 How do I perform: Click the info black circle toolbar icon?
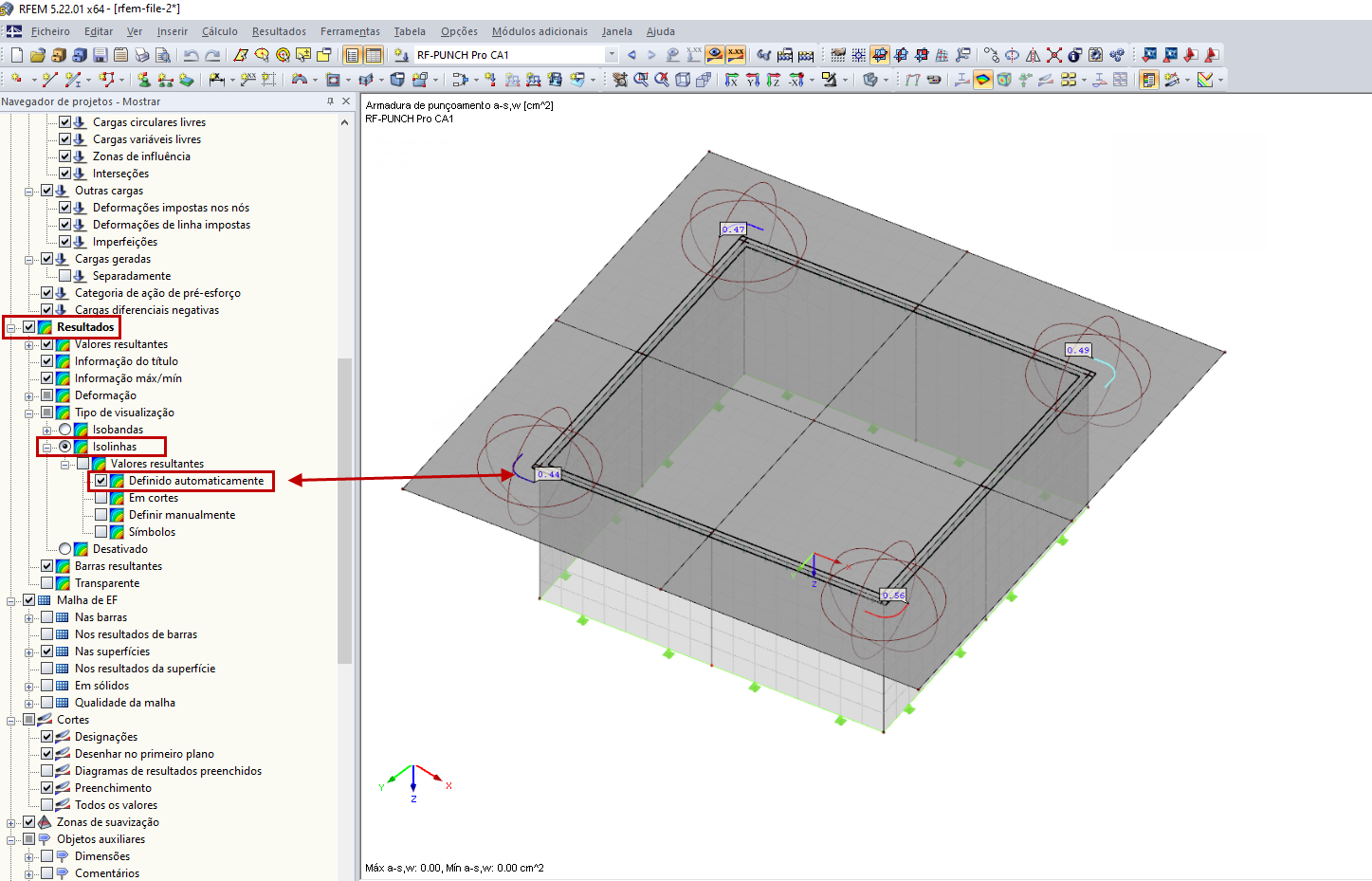[x=1075, y=55]
